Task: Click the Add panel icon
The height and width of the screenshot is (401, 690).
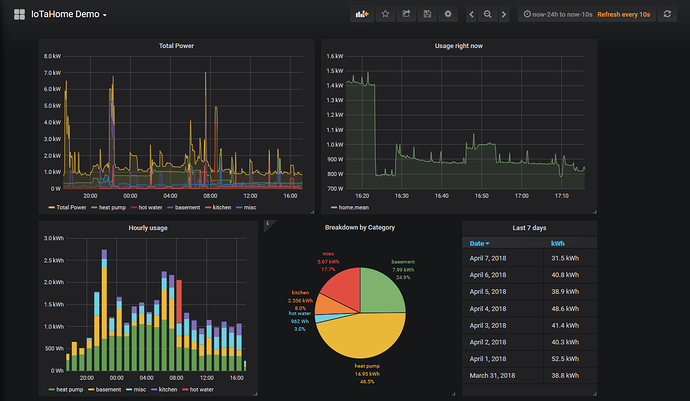Action: [x=362, y=14]
